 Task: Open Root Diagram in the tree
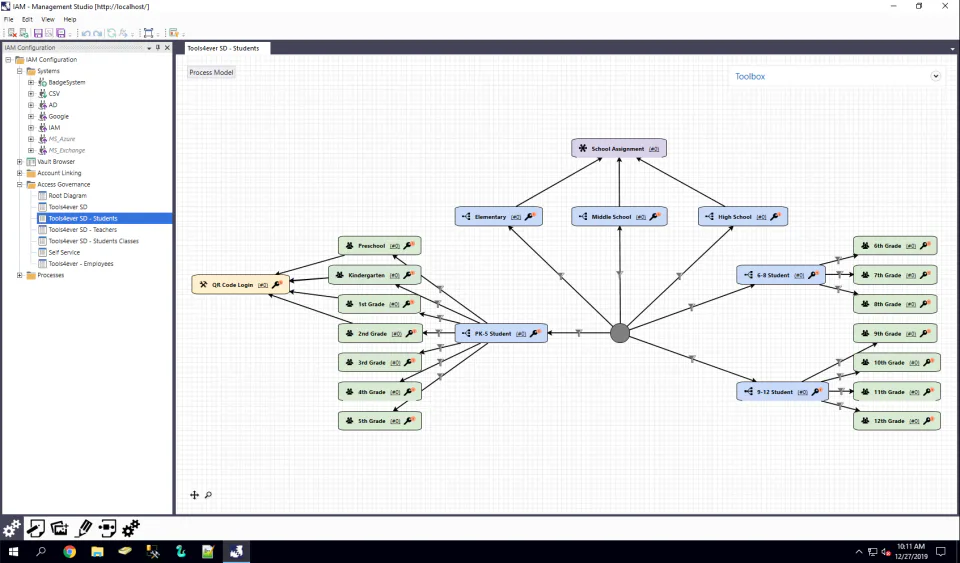point(67,196)
